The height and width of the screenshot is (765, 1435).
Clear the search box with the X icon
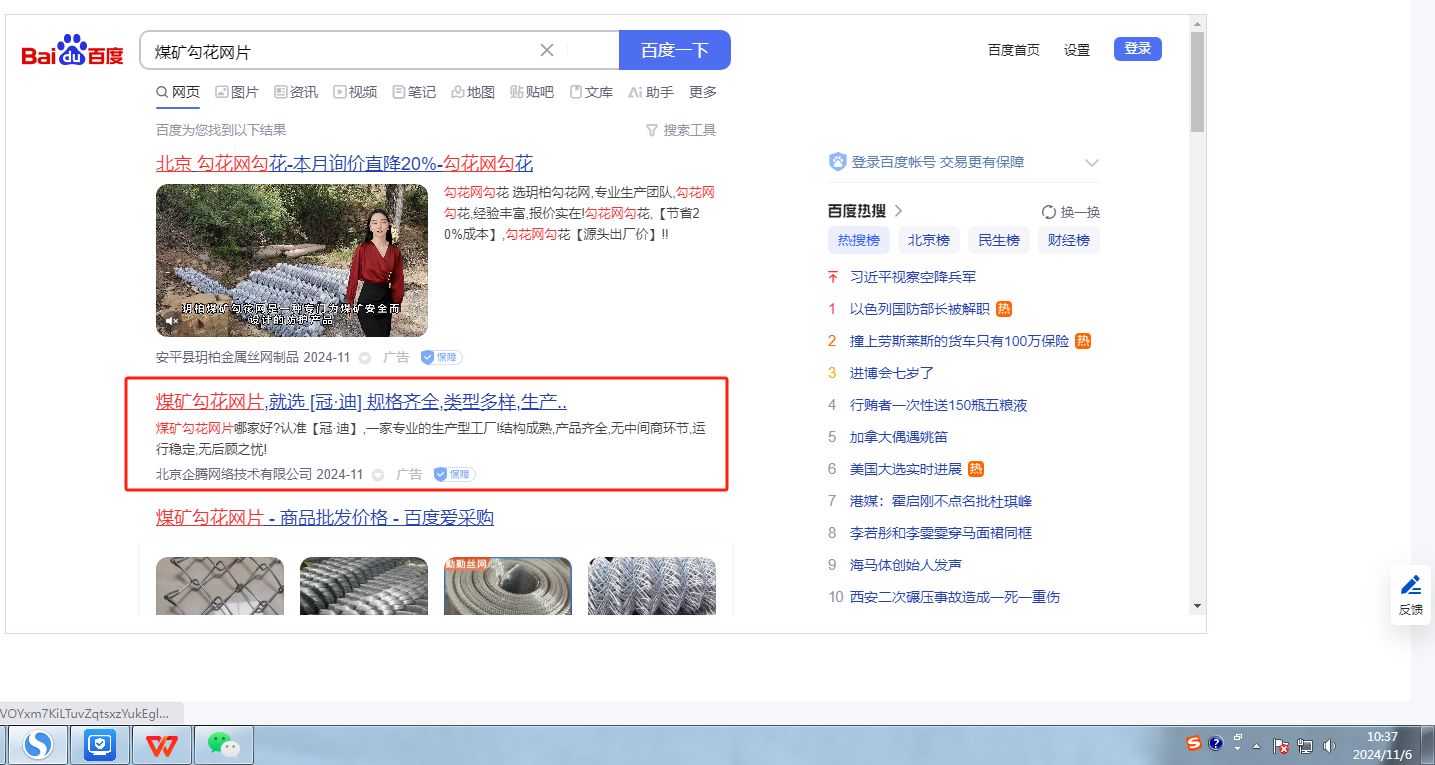pos(547,50)
